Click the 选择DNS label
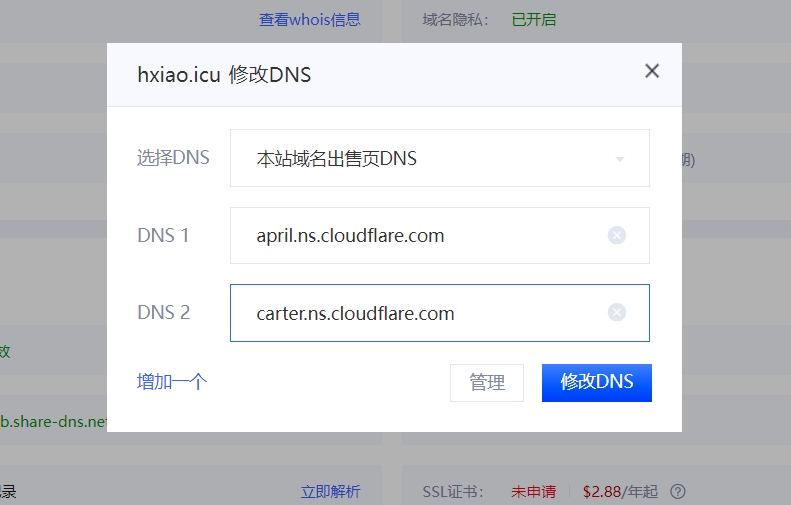Image resolution: width=791 pixels, height=505 pixels. click(173, 158)
